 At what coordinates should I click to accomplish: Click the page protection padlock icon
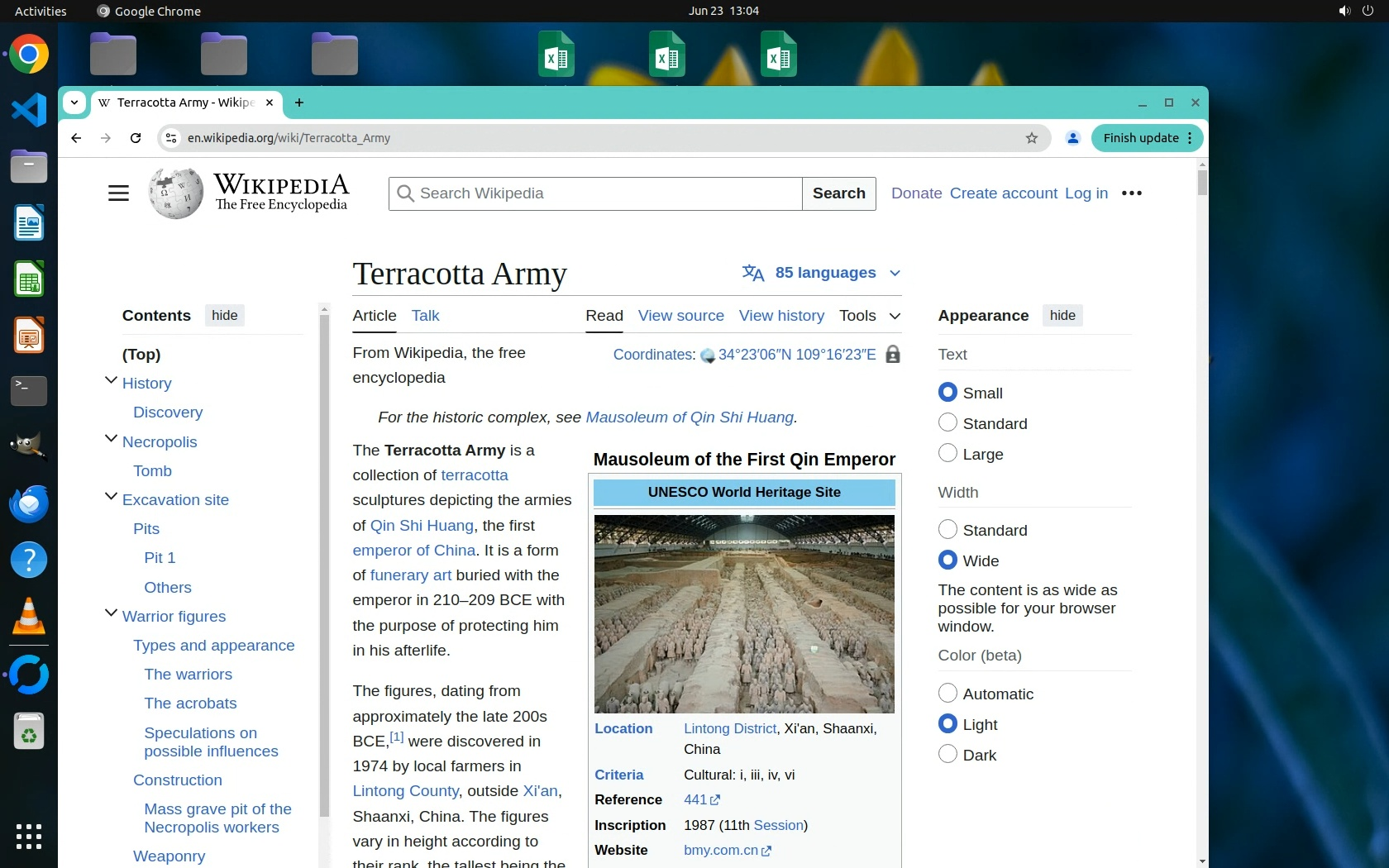[892, 355]
